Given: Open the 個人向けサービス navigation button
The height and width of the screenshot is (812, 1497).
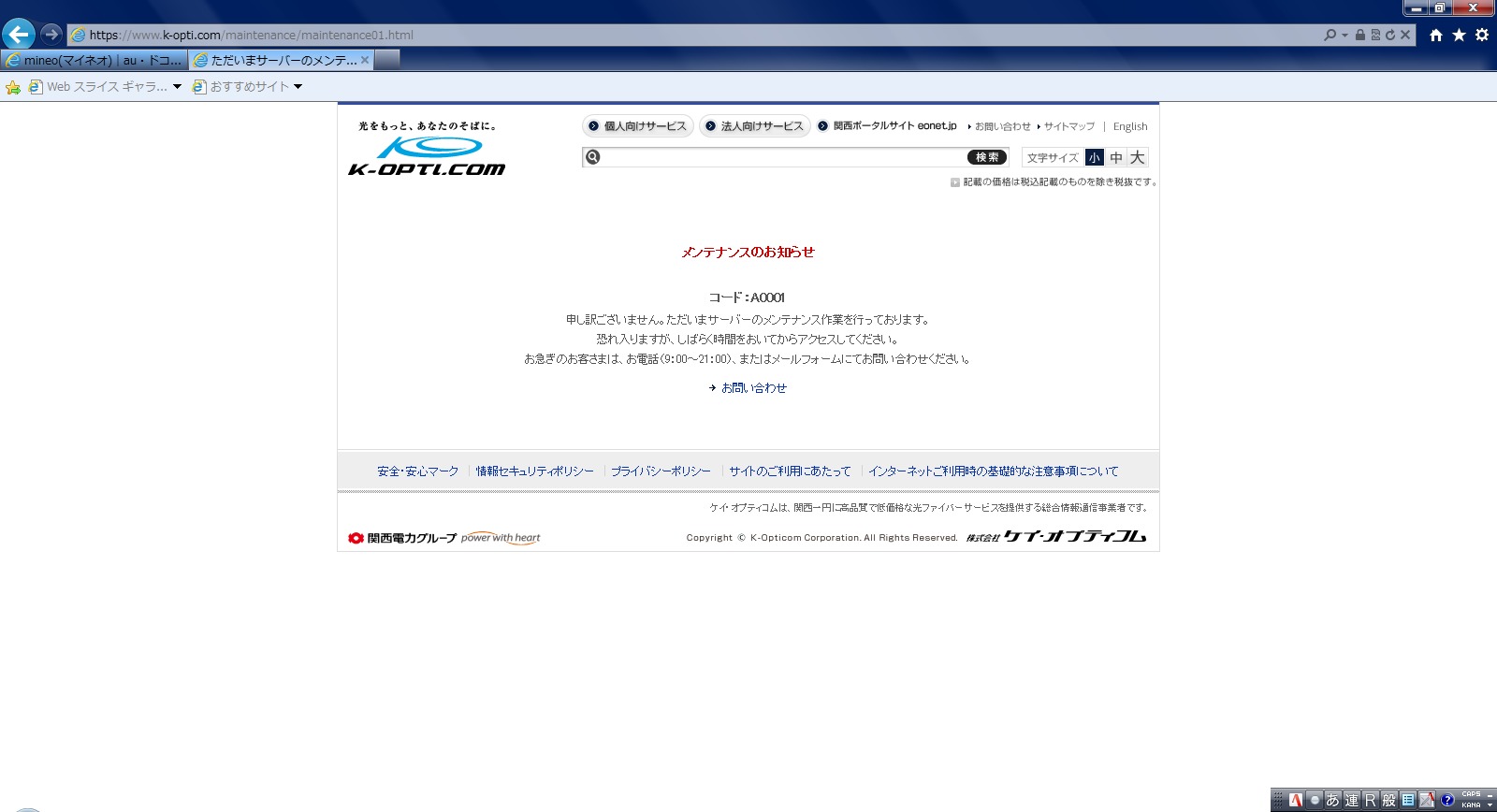Looking at the screenshot, I should (638, 126).
